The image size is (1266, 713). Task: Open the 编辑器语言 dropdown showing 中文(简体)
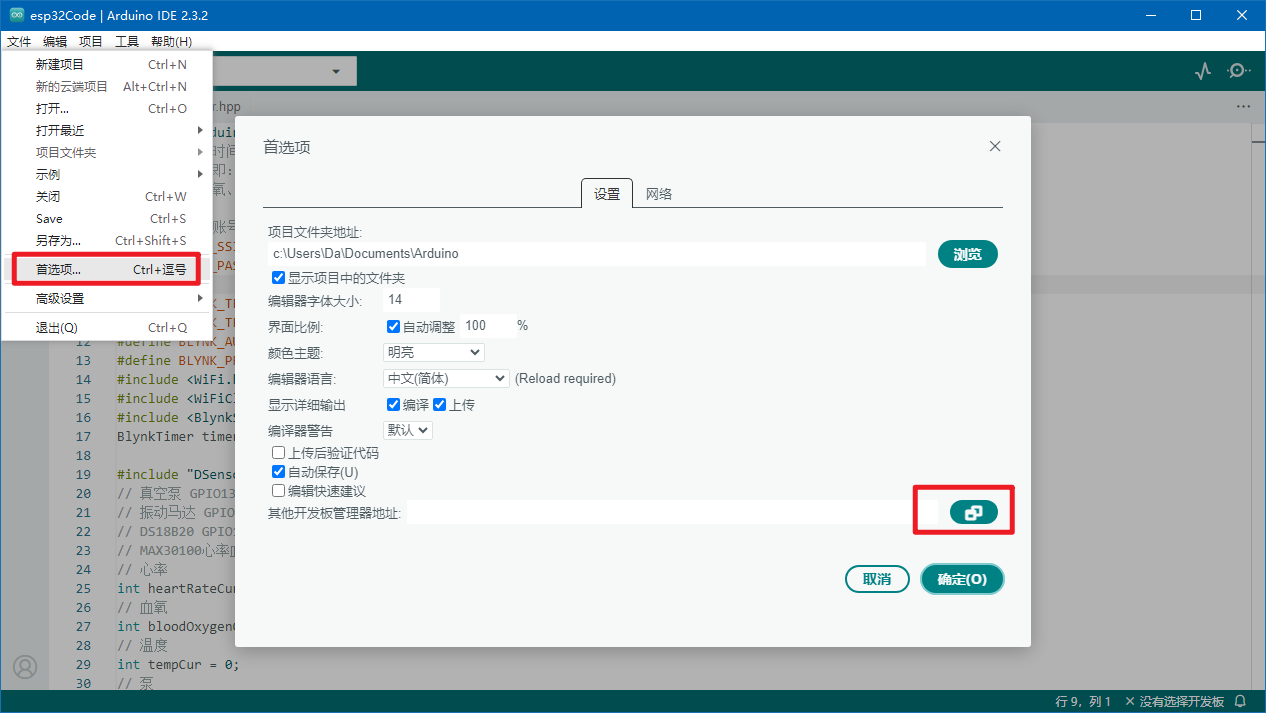[x=446, y=378]
